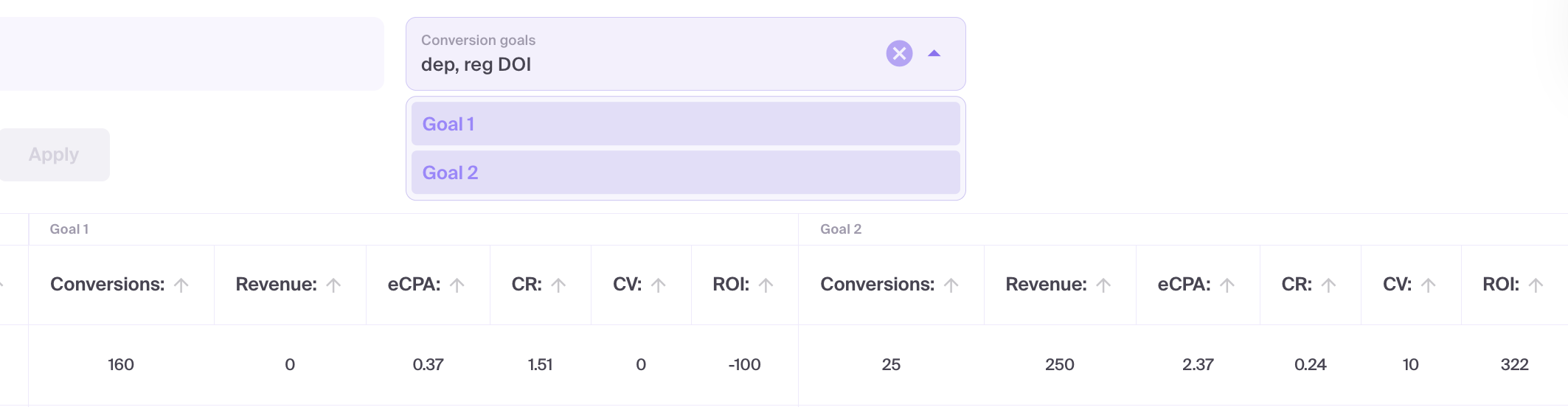1568x407 pixels.
Task: Select Goal 2 option in dropdown list
Action: [685, 173]
